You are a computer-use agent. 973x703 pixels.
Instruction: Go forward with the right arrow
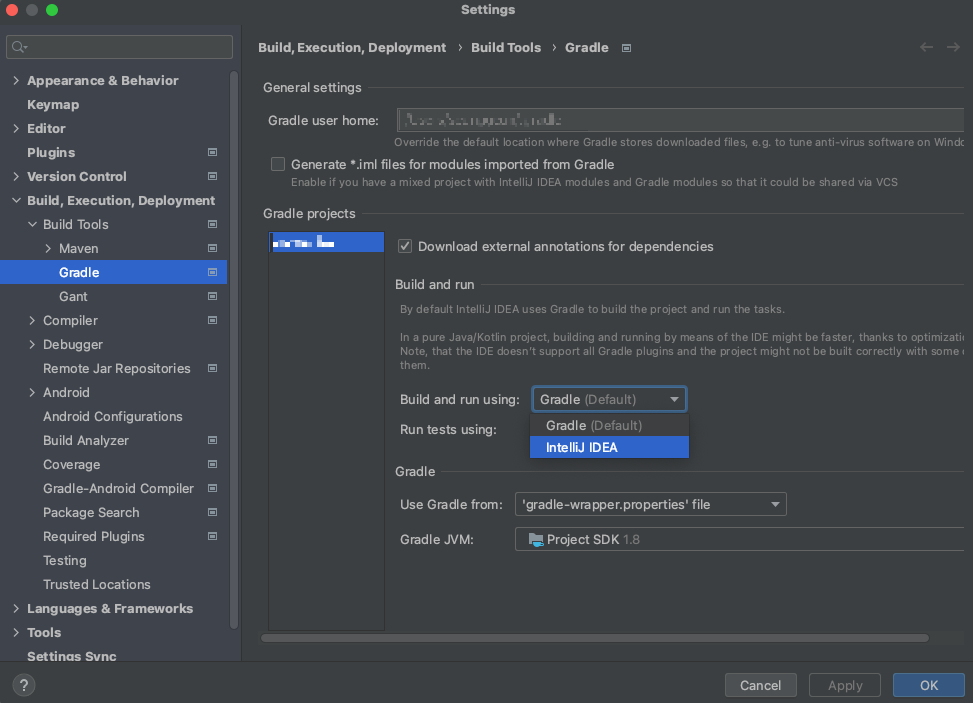click(953, 47)
